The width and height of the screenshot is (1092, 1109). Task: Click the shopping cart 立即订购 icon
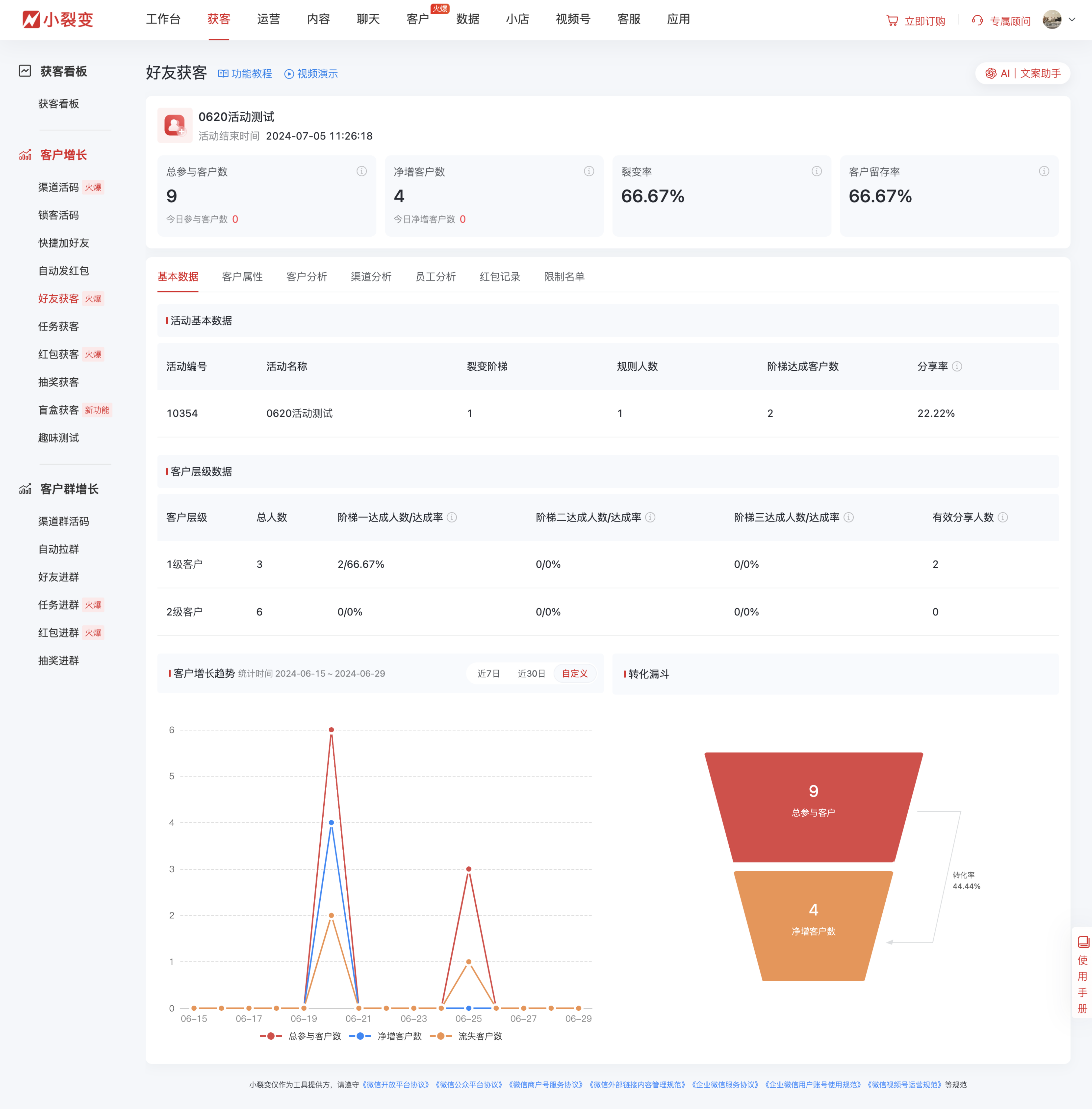coord(892,21)
